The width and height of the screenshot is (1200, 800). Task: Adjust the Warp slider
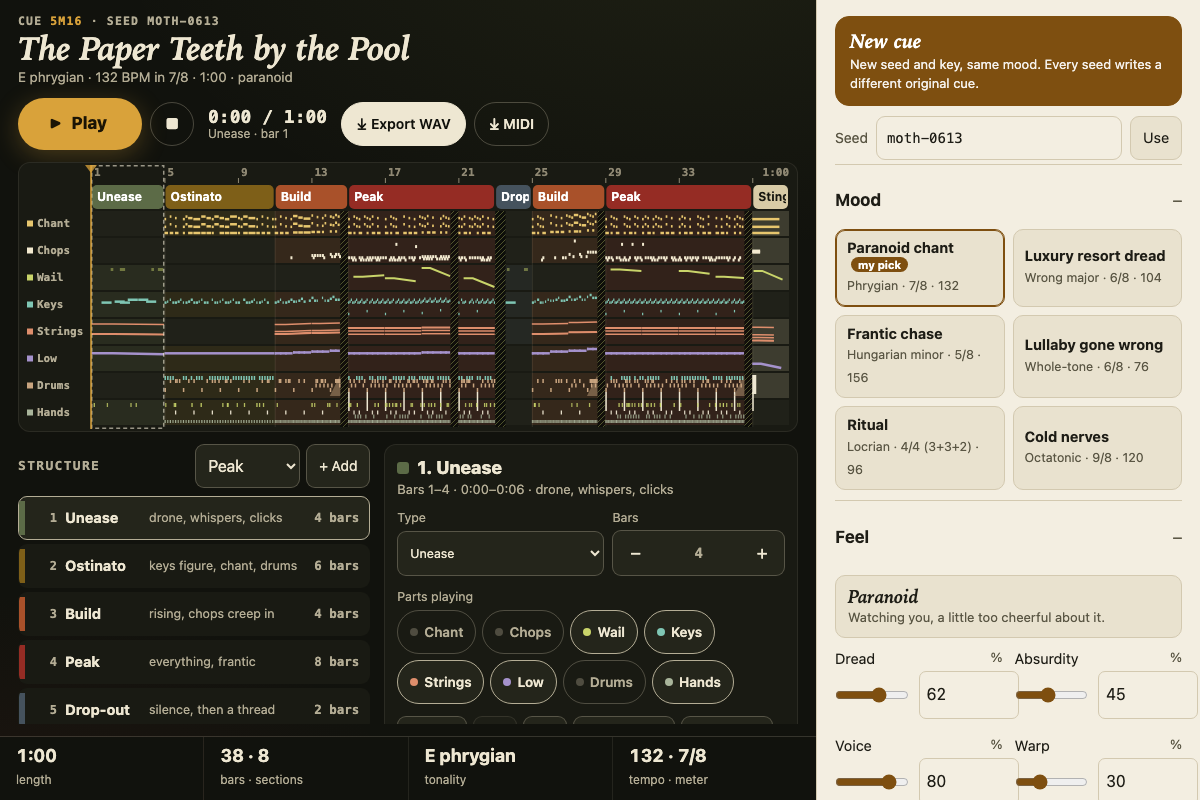coord(1052,782)
